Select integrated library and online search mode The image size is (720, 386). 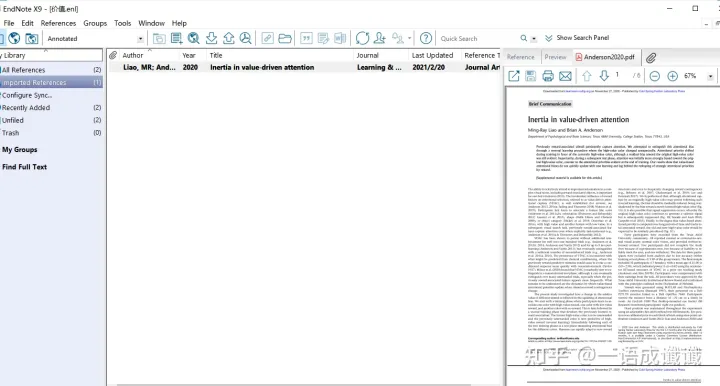tap(31, 39)
